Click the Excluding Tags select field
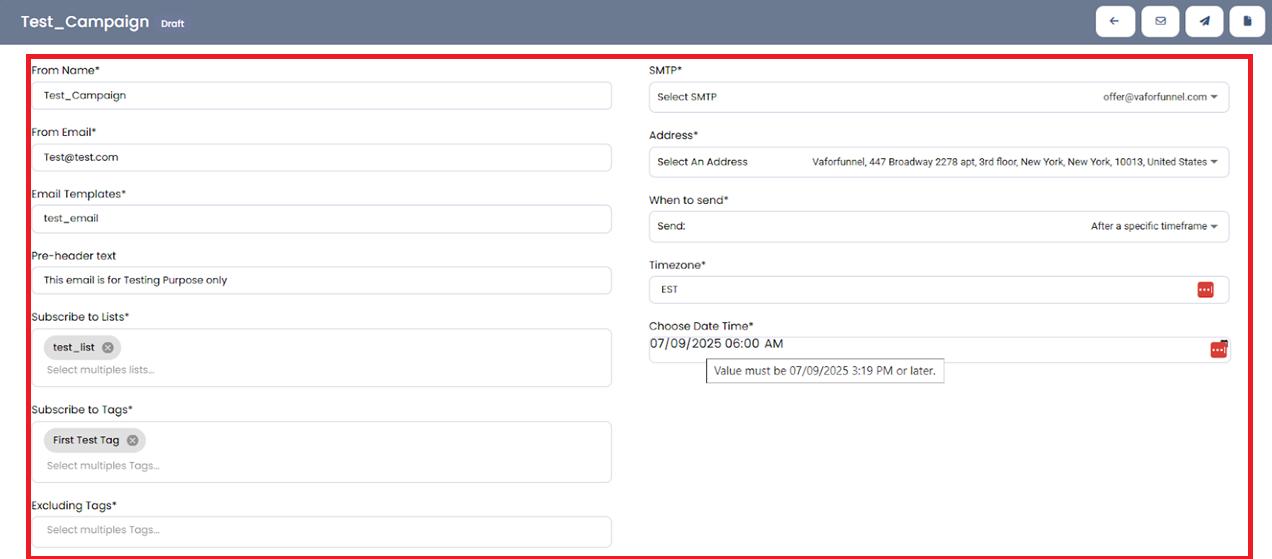 321,530
